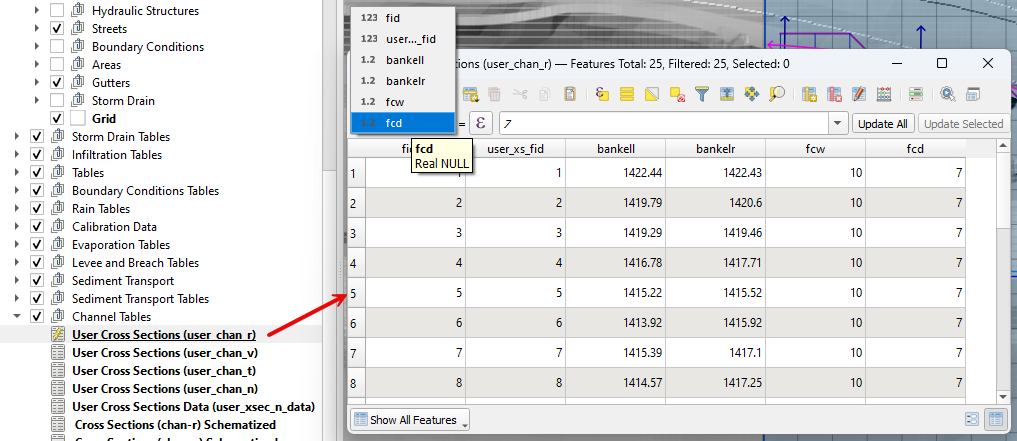
Task: Click the zoom map to selected rows icon
Action: coord(777,94)
